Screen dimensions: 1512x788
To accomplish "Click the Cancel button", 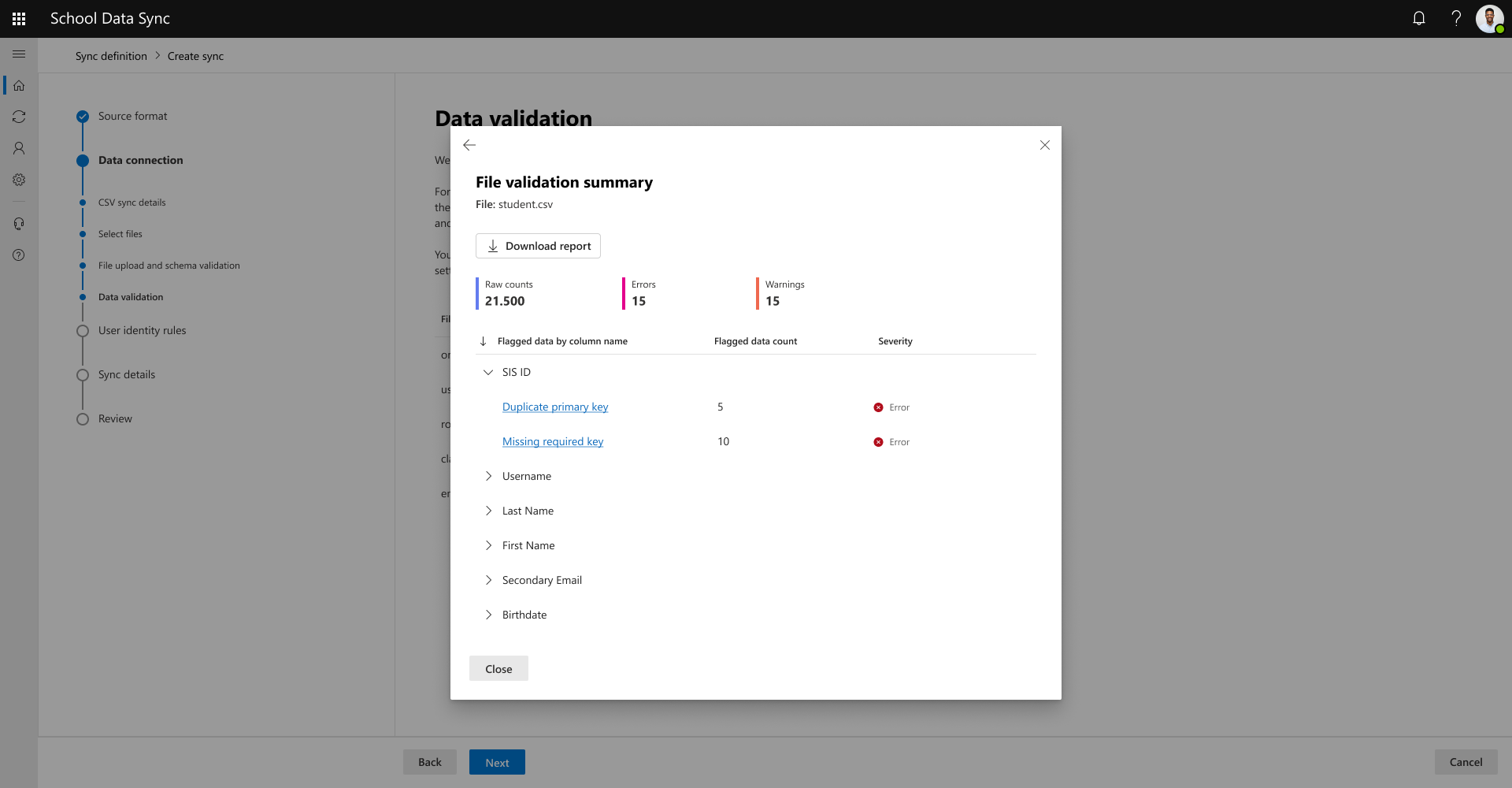I will (x=1466, y=762).
